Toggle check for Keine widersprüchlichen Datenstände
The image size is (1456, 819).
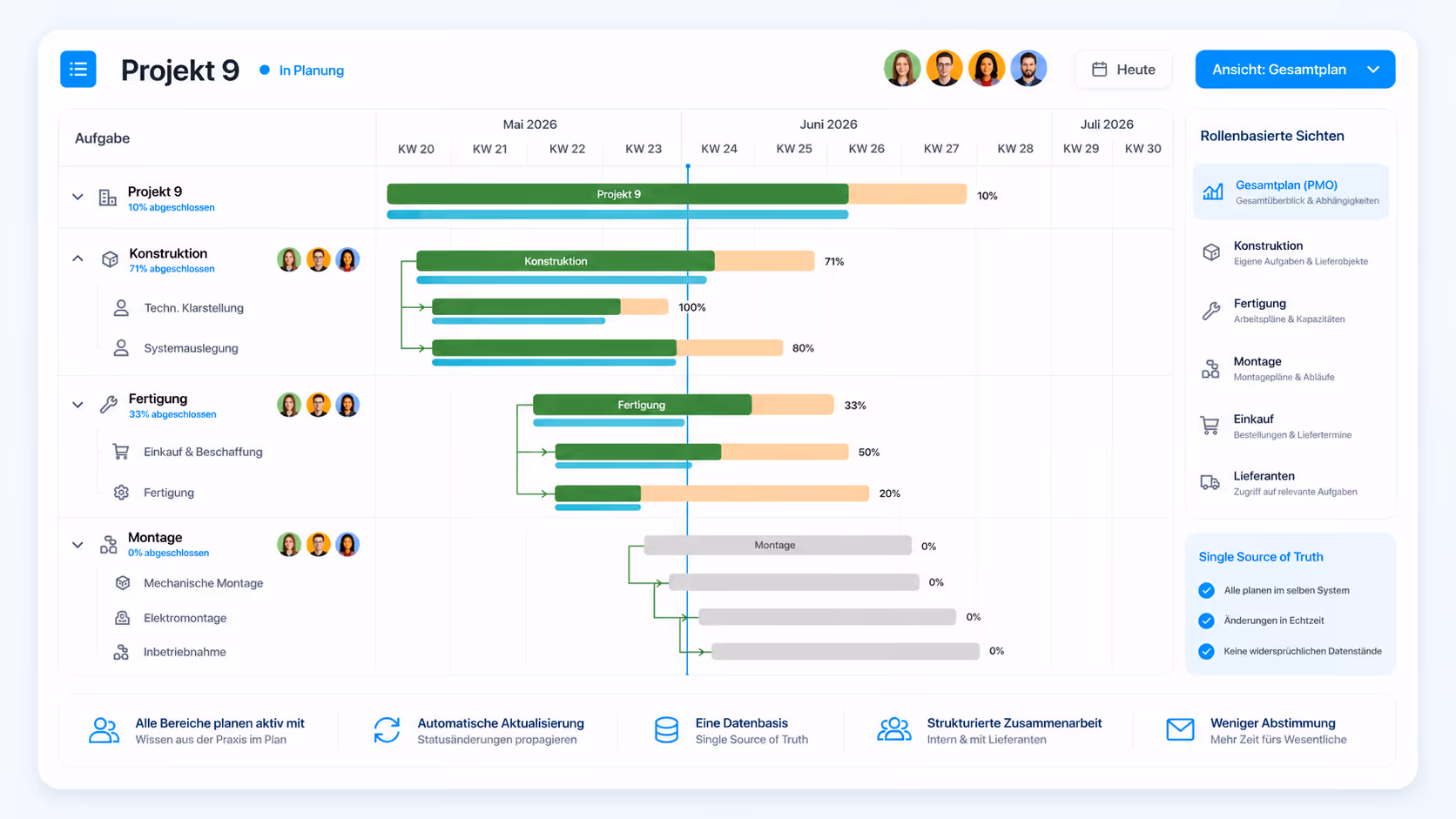1206,651
